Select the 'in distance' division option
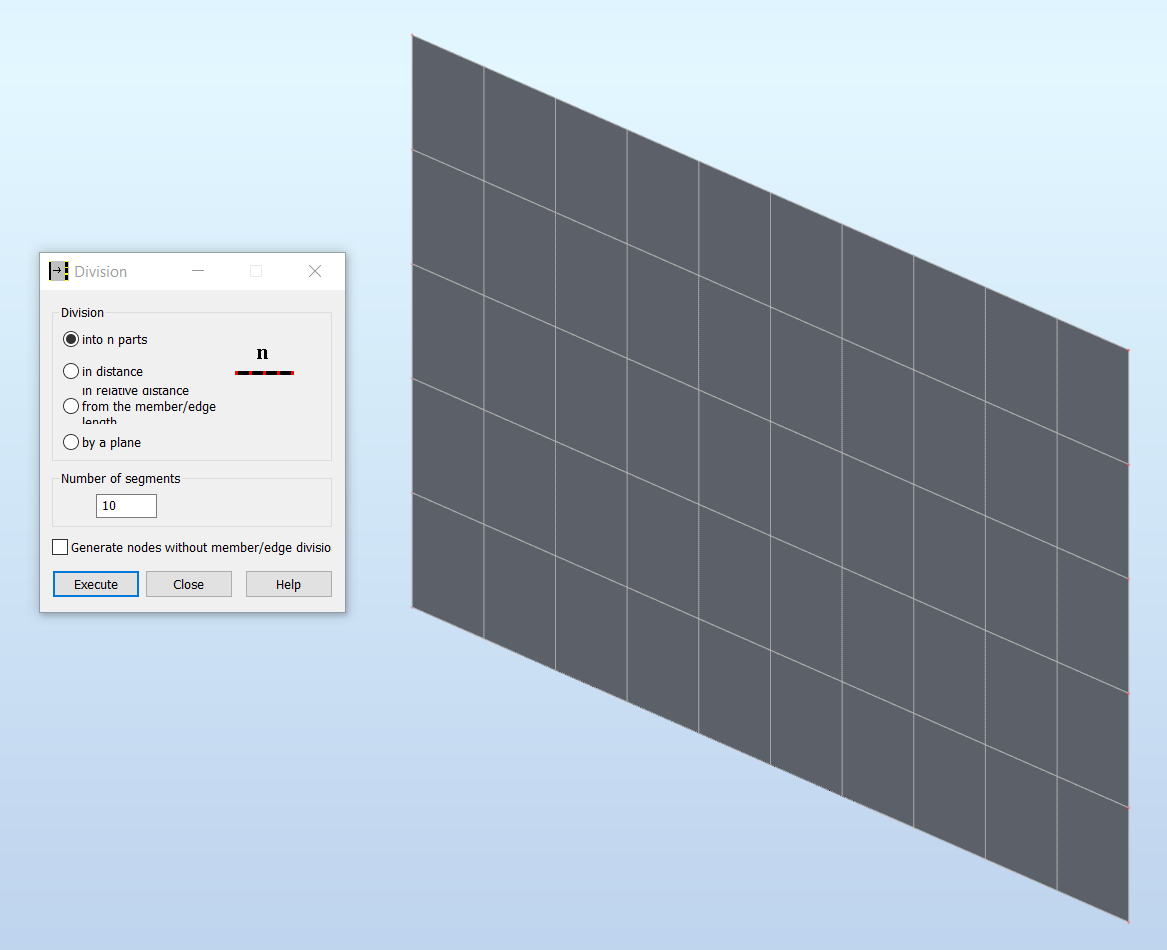The height and width of the screenshot is (950, 1167). click(71, 371)
